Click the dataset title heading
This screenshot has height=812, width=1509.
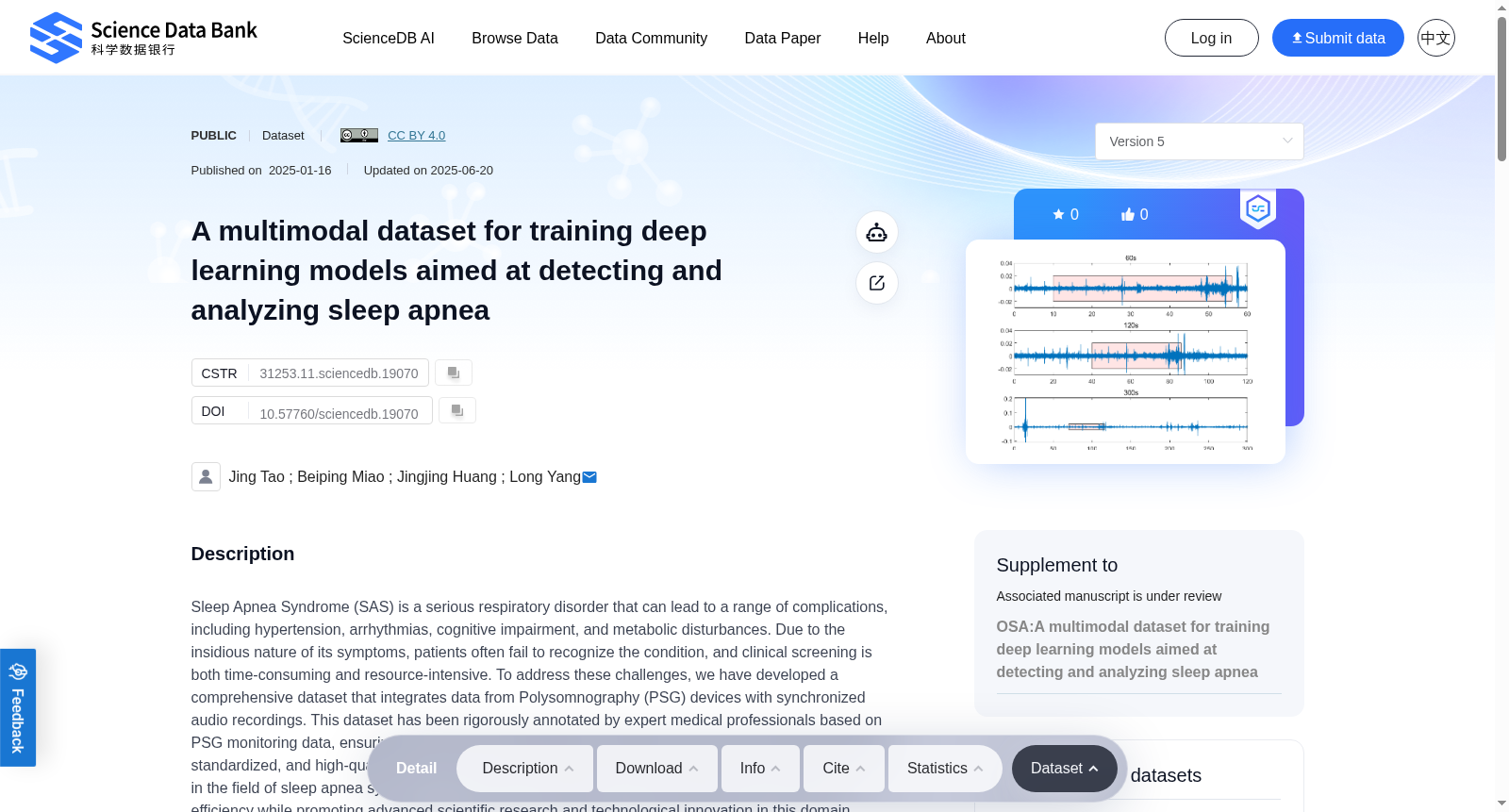456,271
